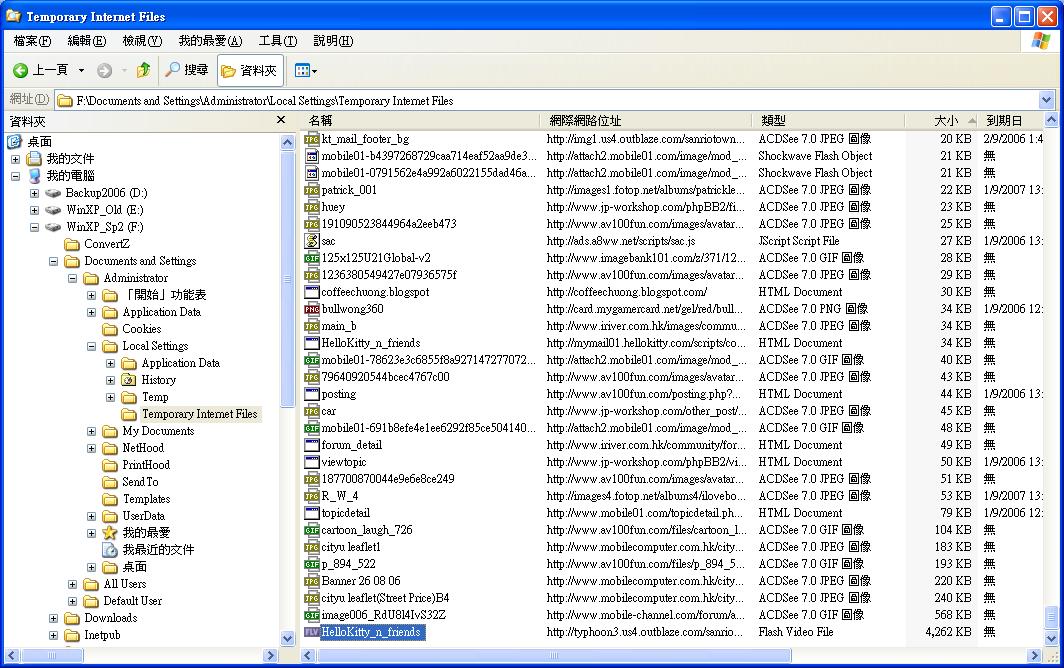The image size is (1064, 668).
Task: Click the Back arrow toolbar icon
Action: pos(21,70)
